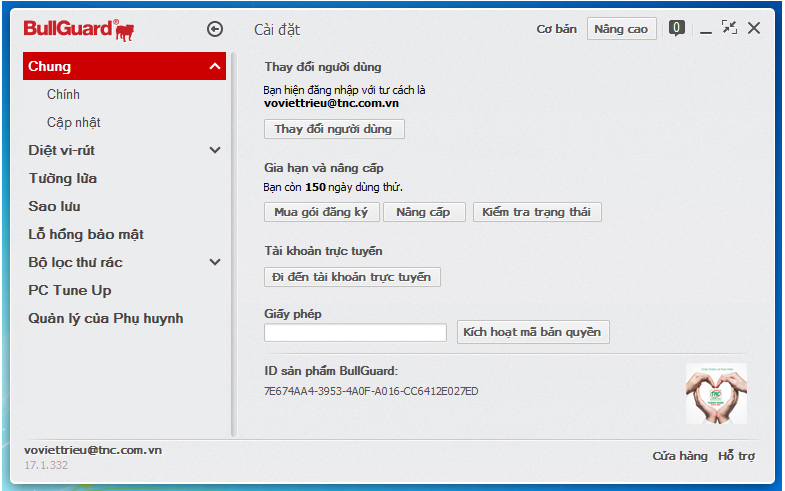Open the Chính sub-item
The image size is (785, 491).
tap(63, 94)
